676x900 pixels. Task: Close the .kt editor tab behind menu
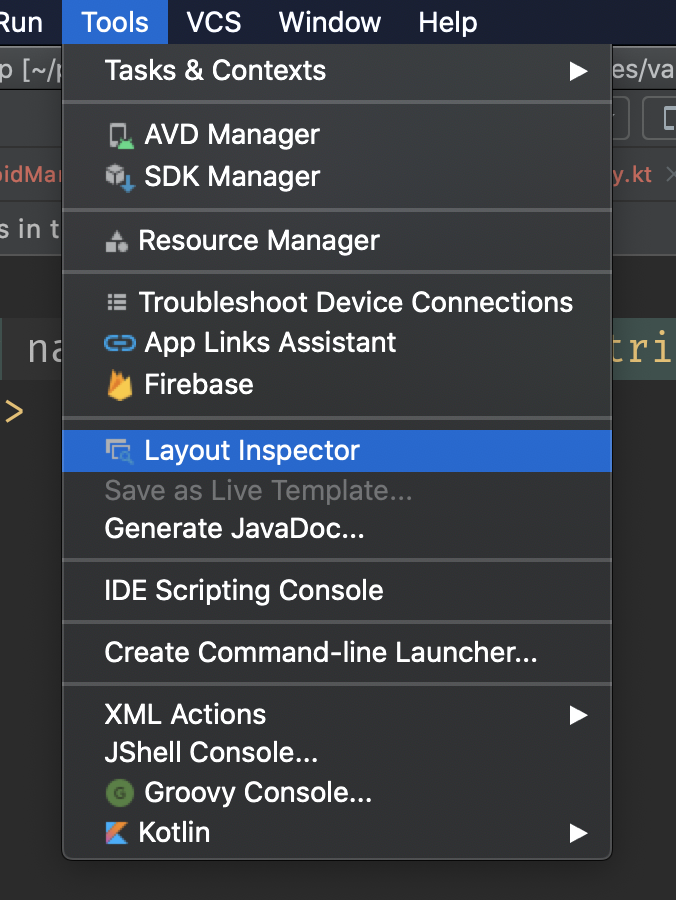click(670, 174)
